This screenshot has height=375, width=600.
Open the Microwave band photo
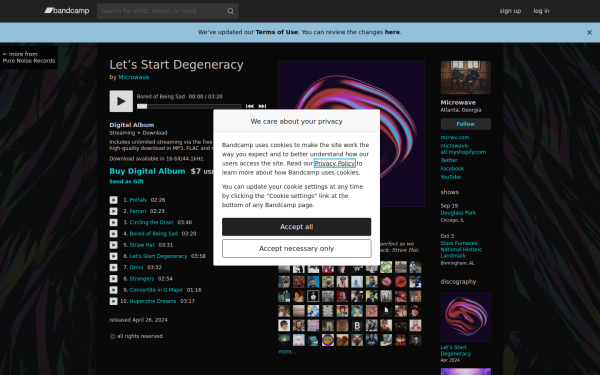coord(466,77)
